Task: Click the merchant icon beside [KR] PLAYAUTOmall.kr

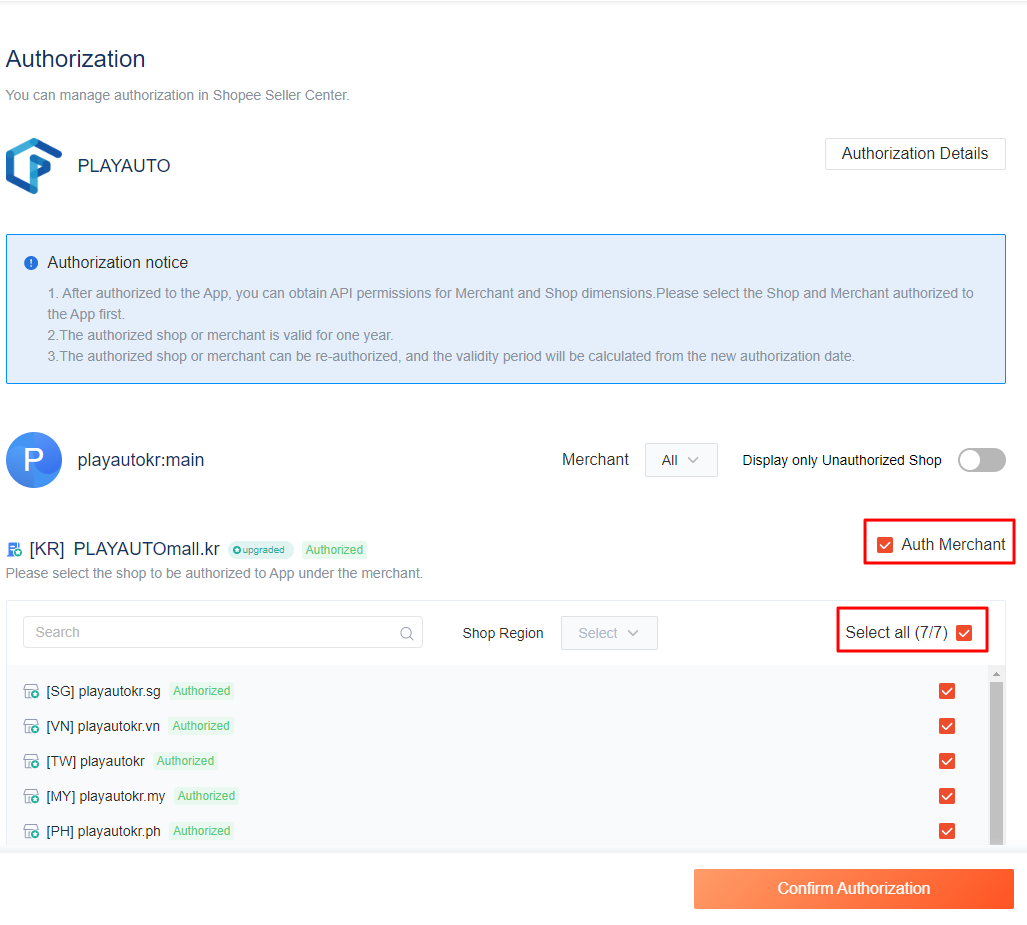Action: [14, 549]
